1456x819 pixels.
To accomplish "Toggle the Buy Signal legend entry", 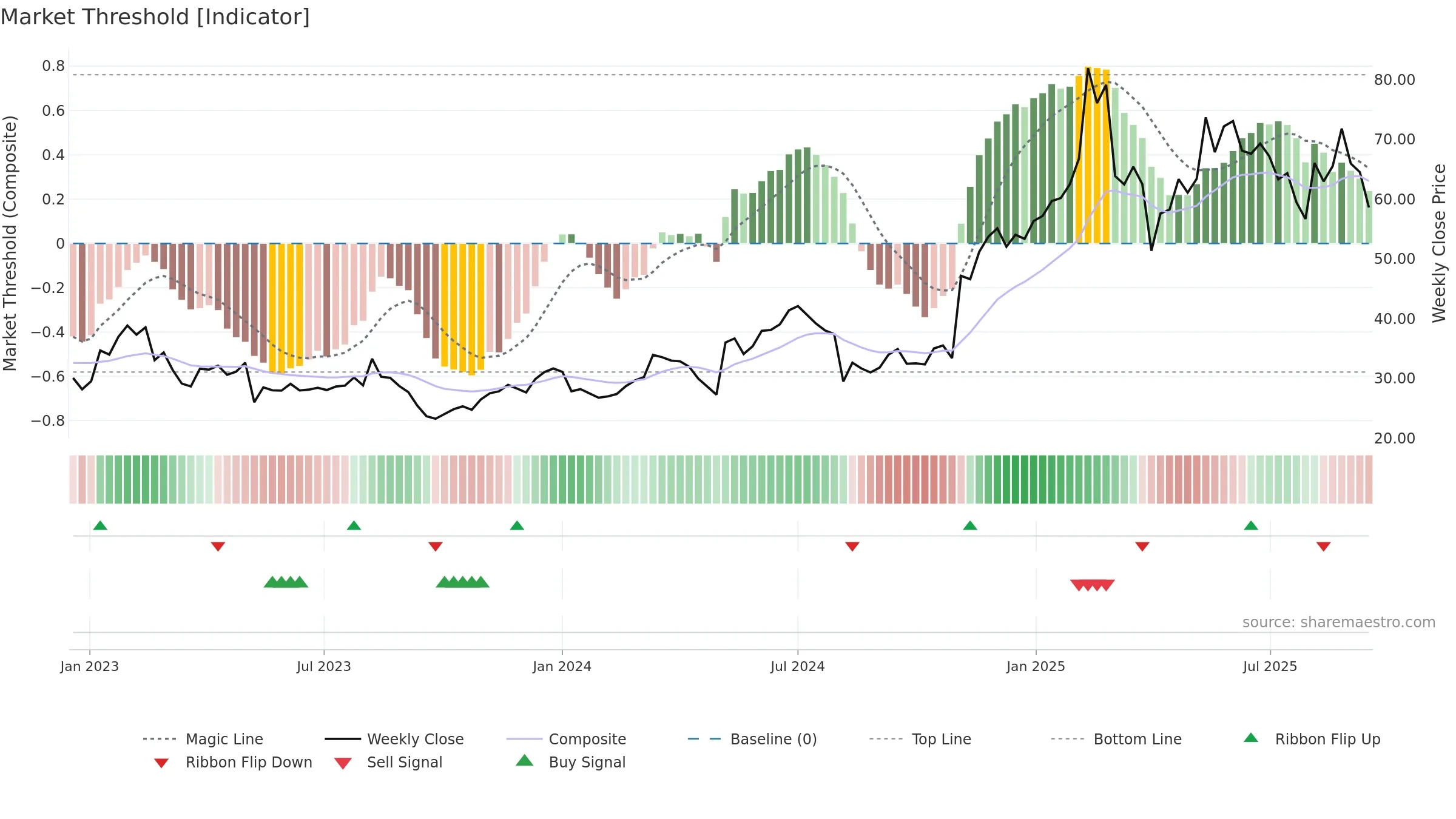I will (570, 762).
